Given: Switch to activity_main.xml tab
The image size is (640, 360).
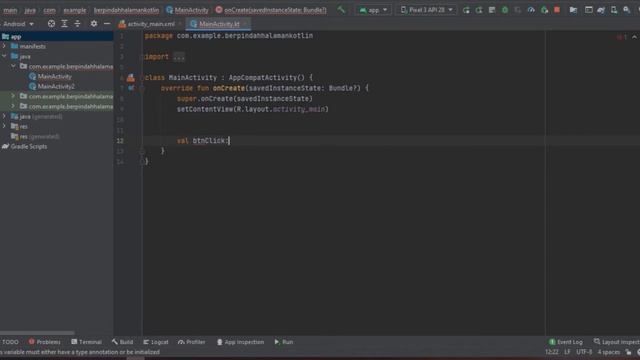Looking at the screenshot, I should pos(151,24).
